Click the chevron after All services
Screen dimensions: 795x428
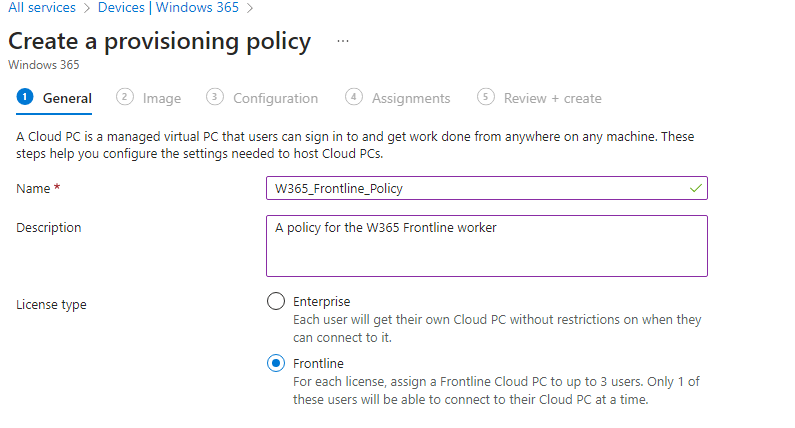pyautogui.click(x=87, y=8)
